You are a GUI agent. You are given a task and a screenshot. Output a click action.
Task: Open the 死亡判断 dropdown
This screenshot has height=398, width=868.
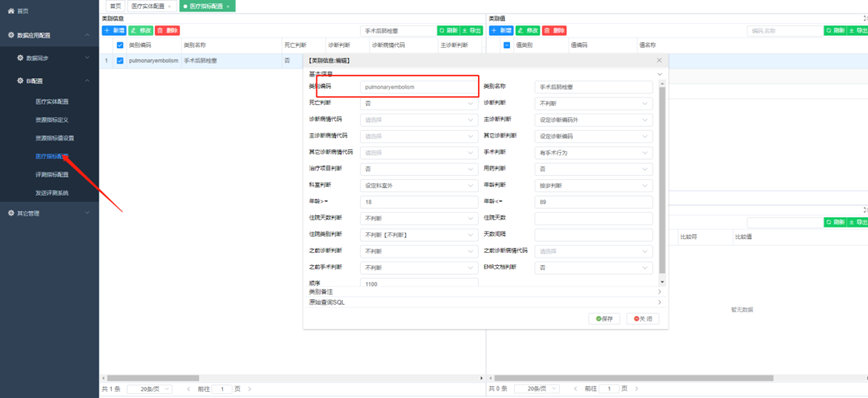419,104
